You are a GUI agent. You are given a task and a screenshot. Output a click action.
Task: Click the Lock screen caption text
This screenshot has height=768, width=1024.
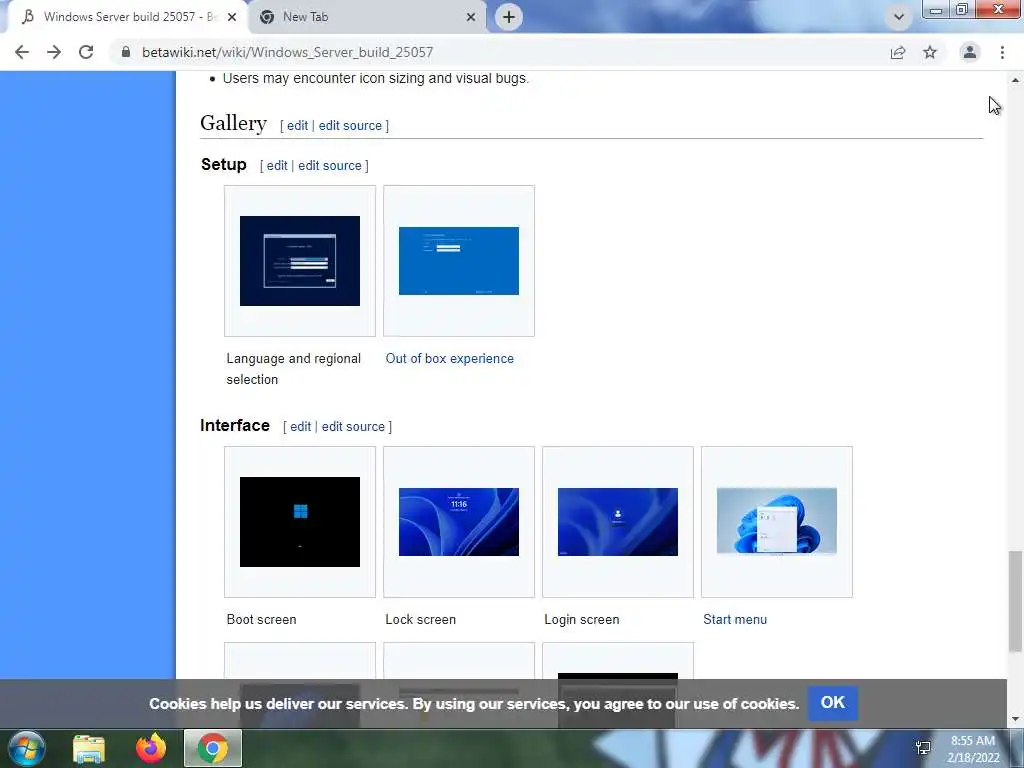coord(421,620)
